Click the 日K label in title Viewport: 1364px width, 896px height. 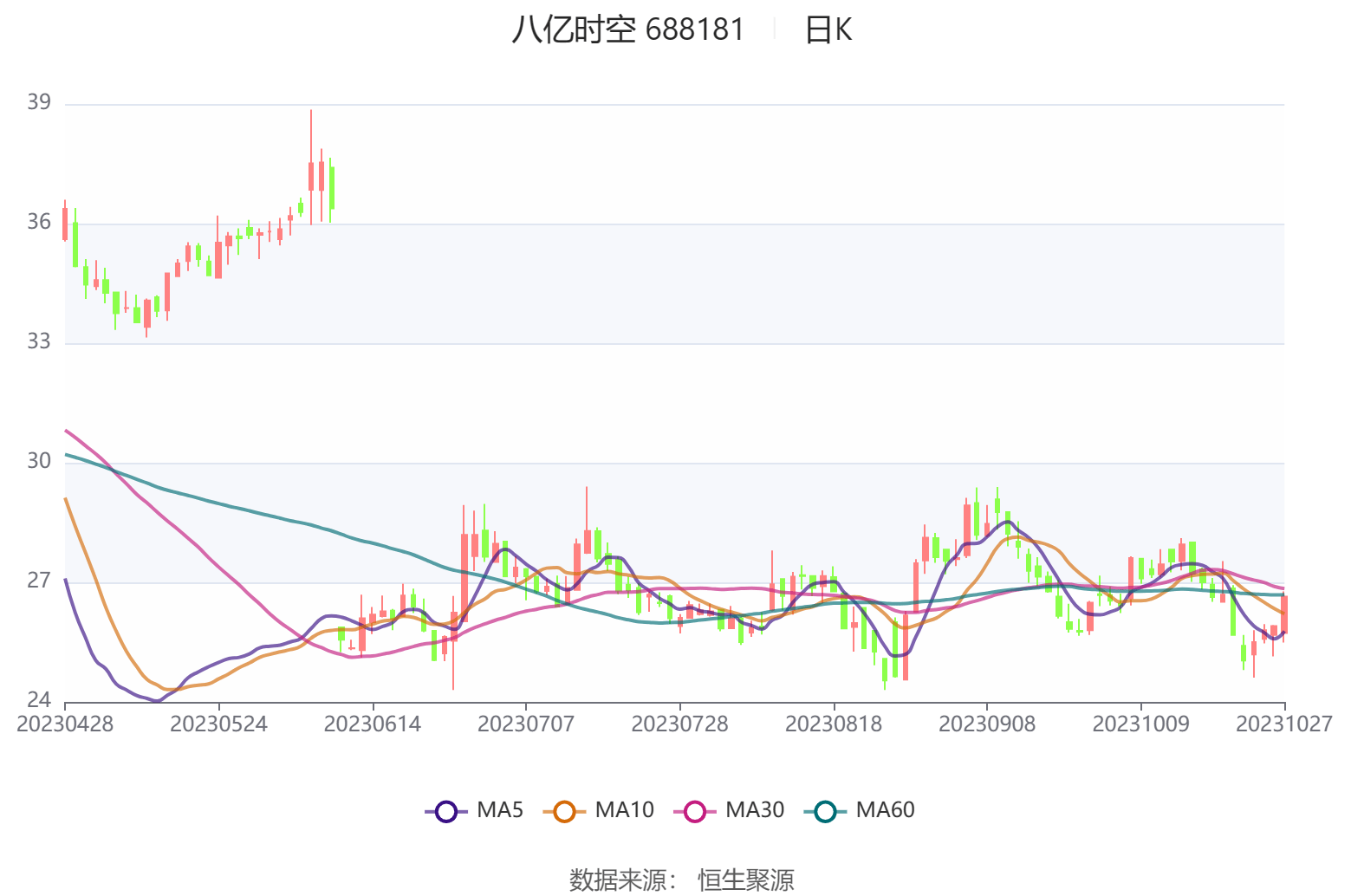pos(828,30)
